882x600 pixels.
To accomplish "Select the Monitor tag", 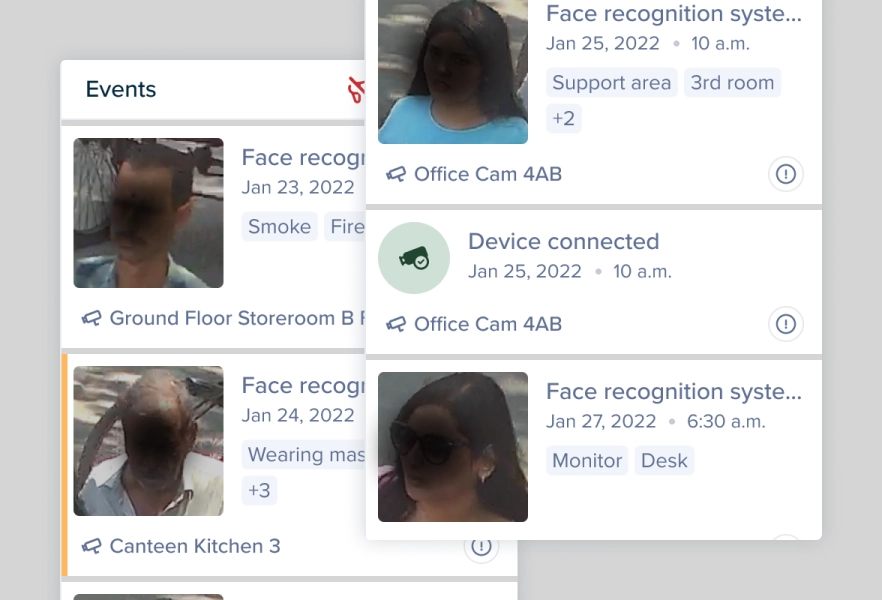I will [587, 461].
